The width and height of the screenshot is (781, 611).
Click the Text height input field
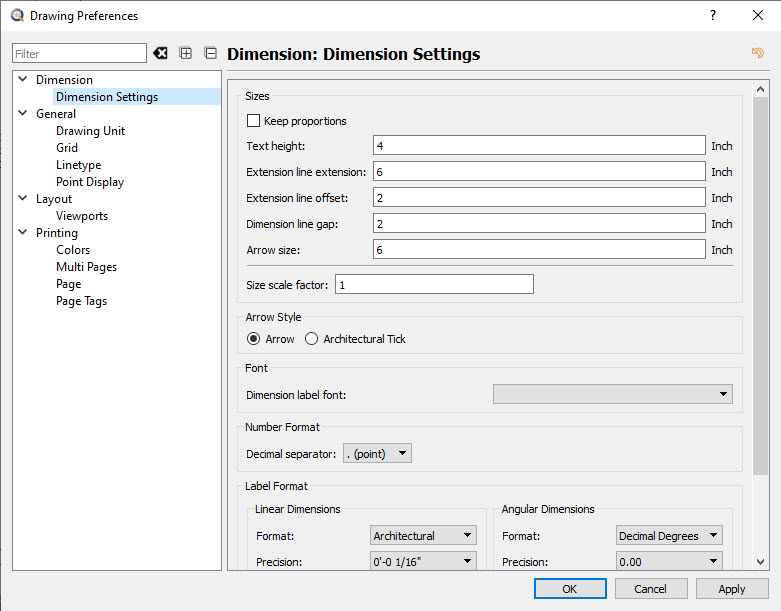click(539, 146)
